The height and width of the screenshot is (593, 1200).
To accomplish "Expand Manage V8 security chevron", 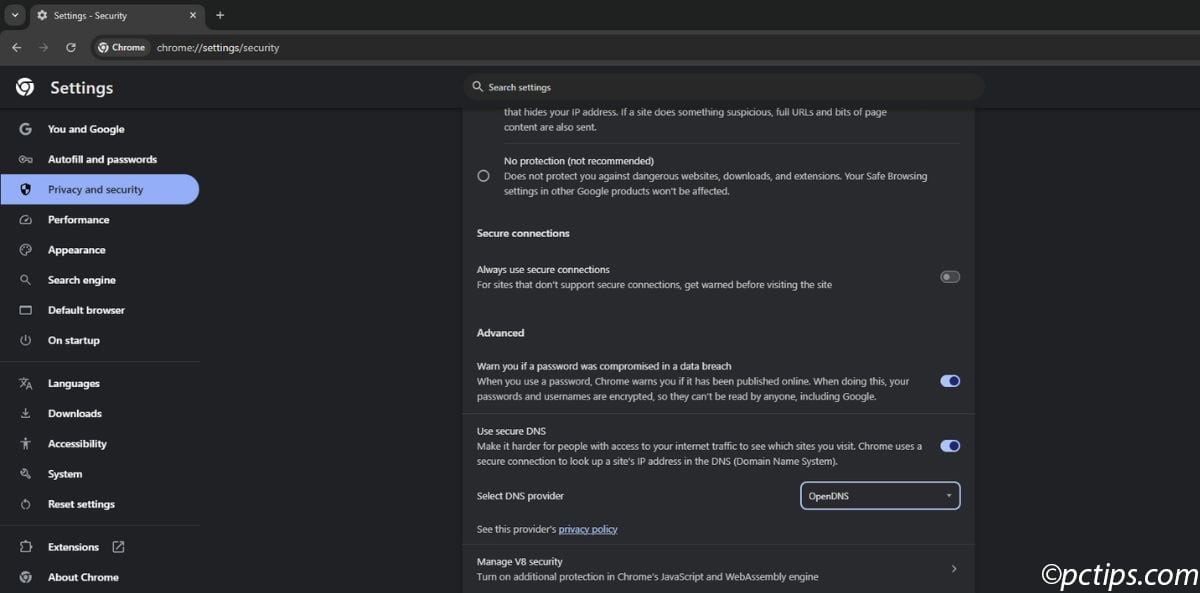I will pyautogui.click(x=953, y=569).
